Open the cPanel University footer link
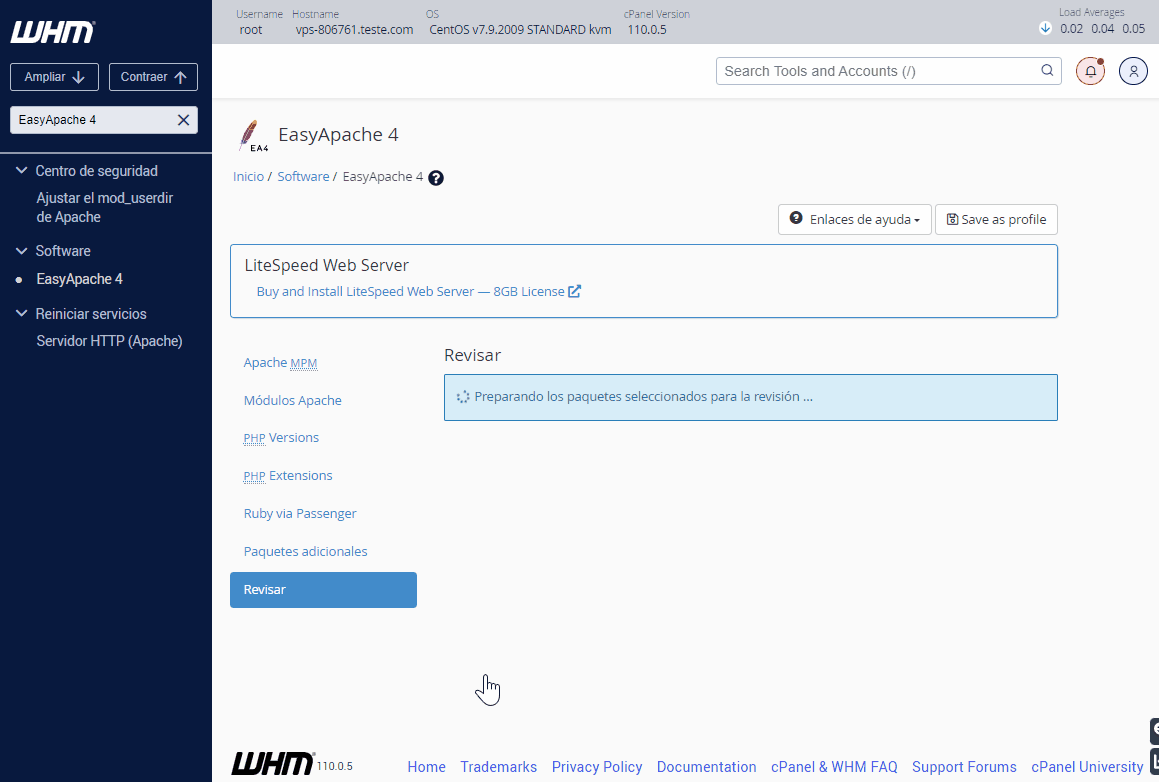The height and width of the screenshot is (782, 1159). (1087, 767)
